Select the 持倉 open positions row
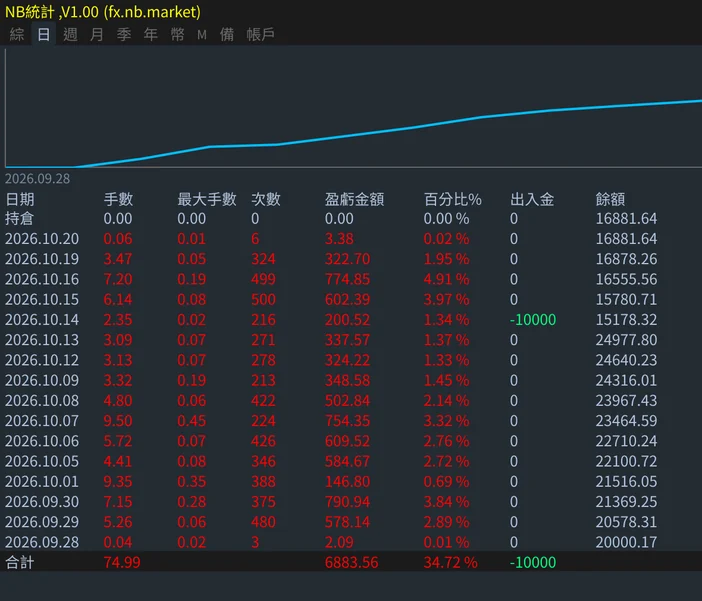Image resolution: width=702 pixels, height=601 pixels. (351, 219)
